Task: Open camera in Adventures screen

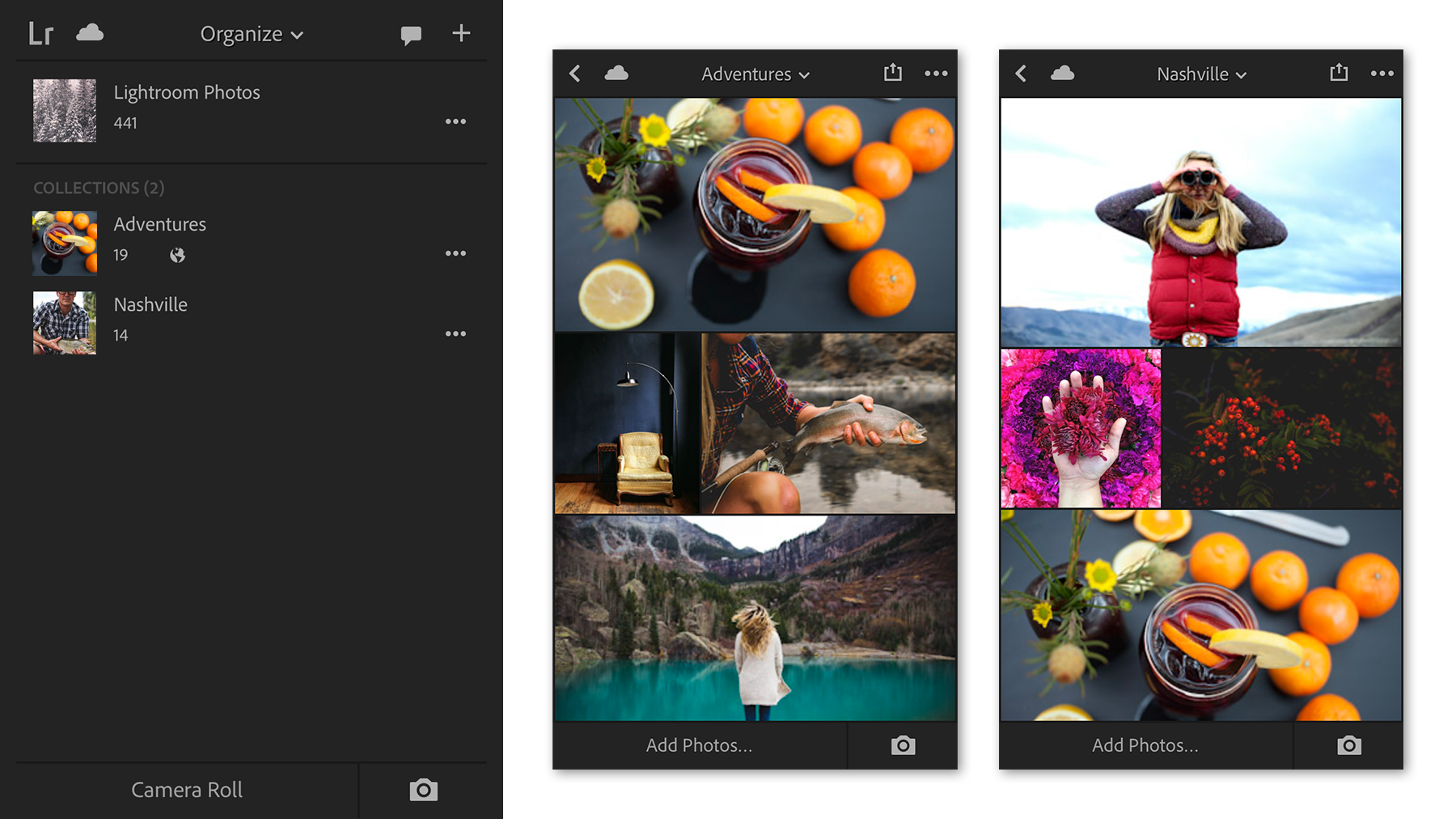Action: (x=903, y=745)
